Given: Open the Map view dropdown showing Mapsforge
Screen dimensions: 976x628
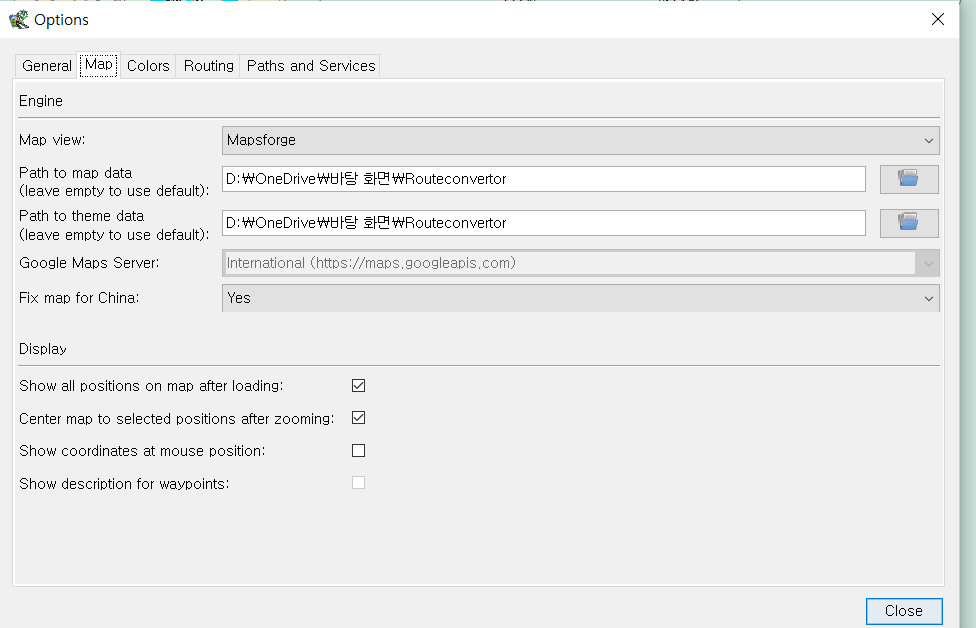Looking at the screenshot, I should (580, 140).
